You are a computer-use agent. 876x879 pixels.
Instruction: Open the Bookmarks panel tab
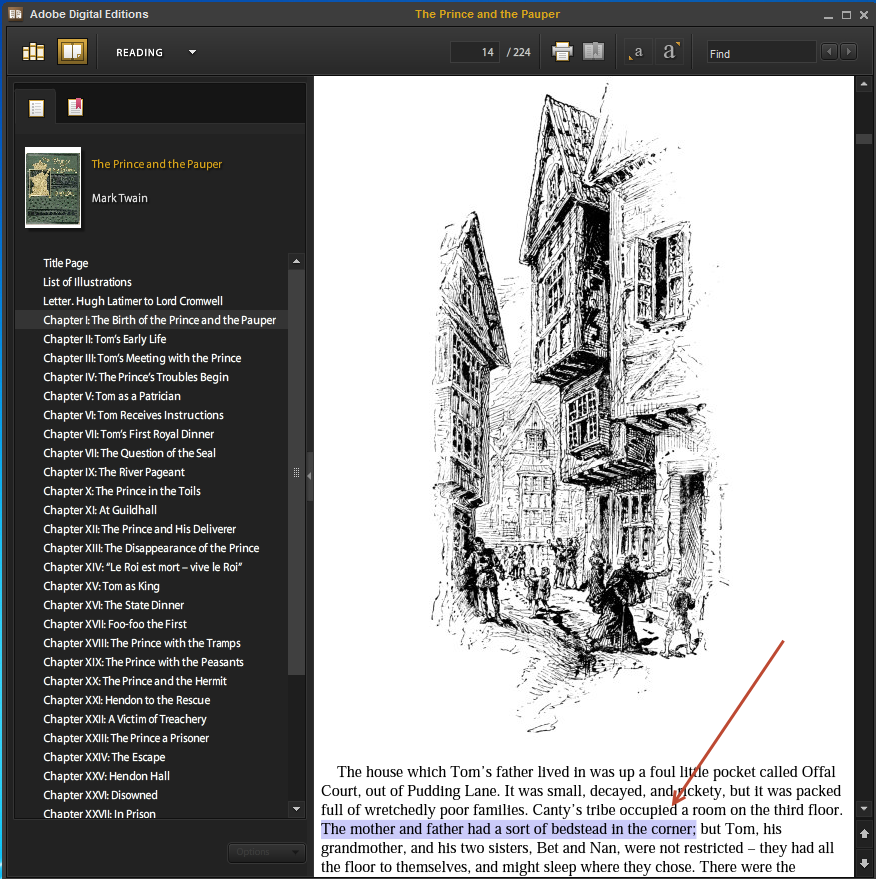pos(75,108)
